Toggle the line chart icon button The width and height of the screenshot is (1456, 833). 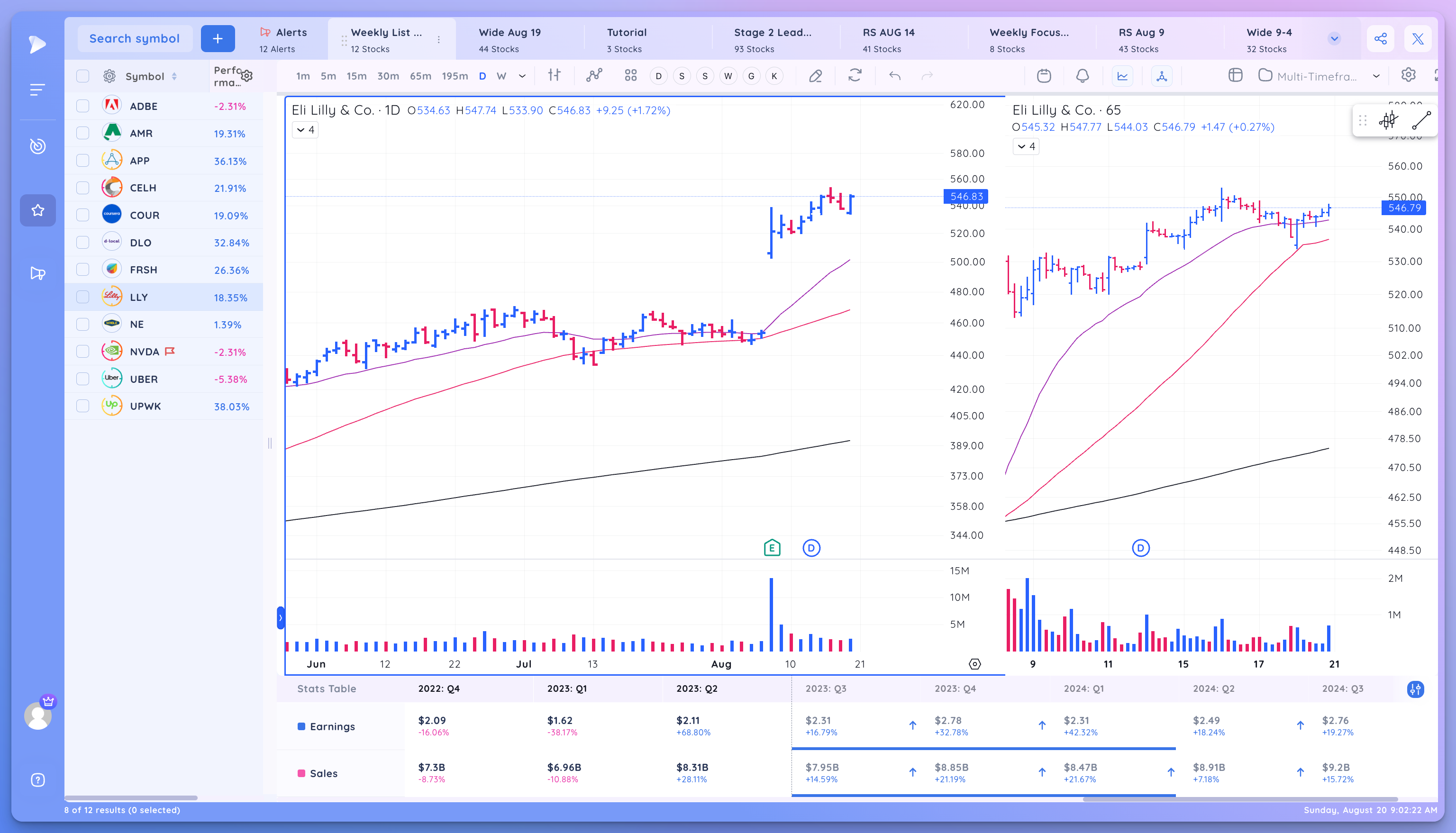1122,75
